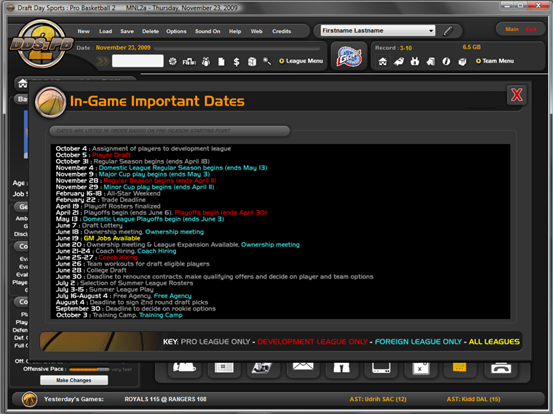The width and height of the screenshot is (553, 414).
Task: Click the info icon in team toolbar
Action: point(446,62)
